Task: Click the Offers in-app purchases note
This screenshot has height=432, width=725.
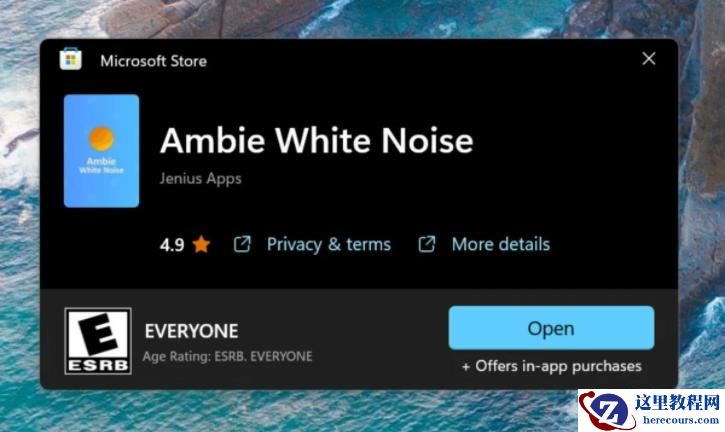Action: coord(552,366)
